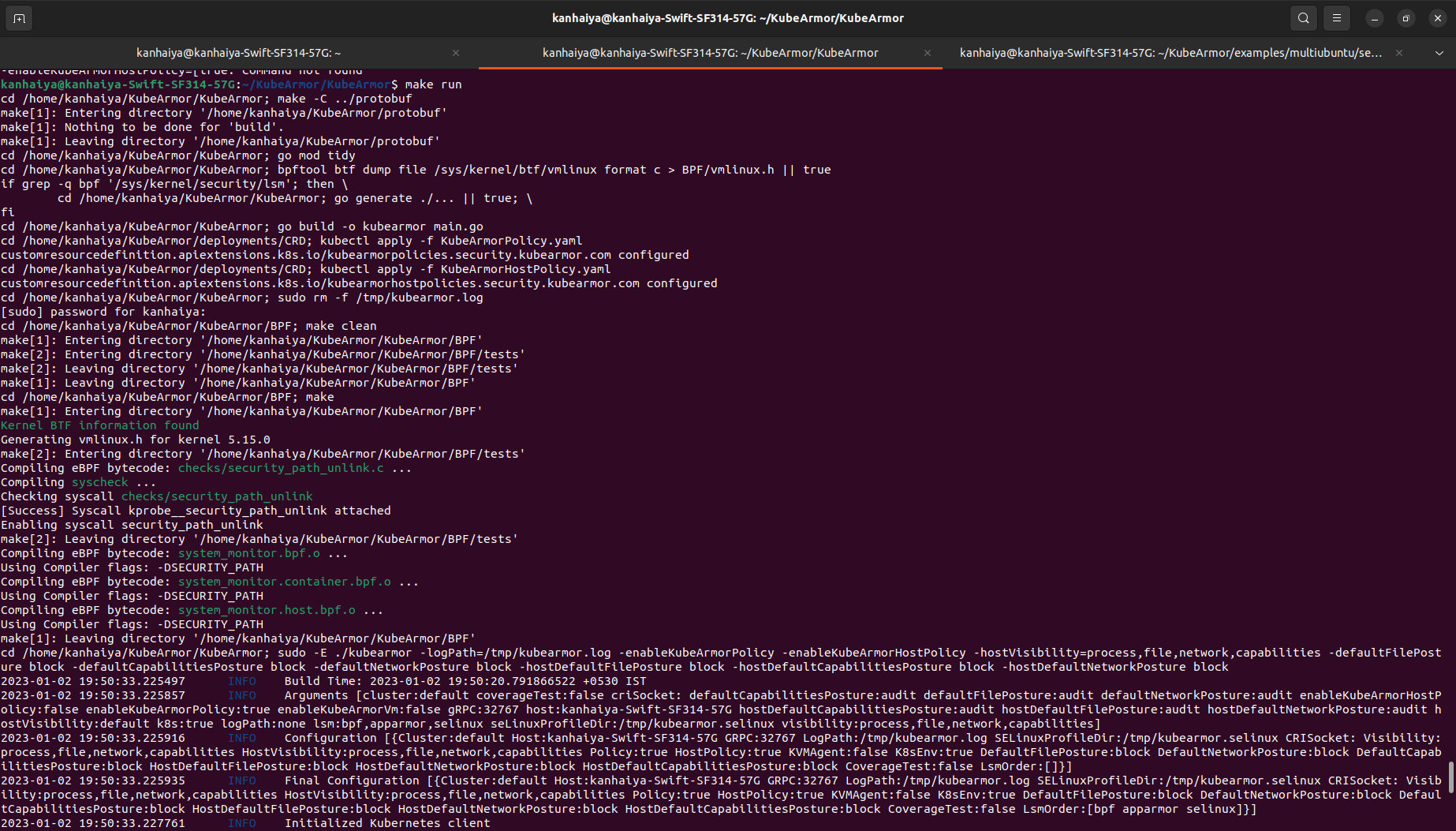Click the 'make run' command text

point(433,84)
